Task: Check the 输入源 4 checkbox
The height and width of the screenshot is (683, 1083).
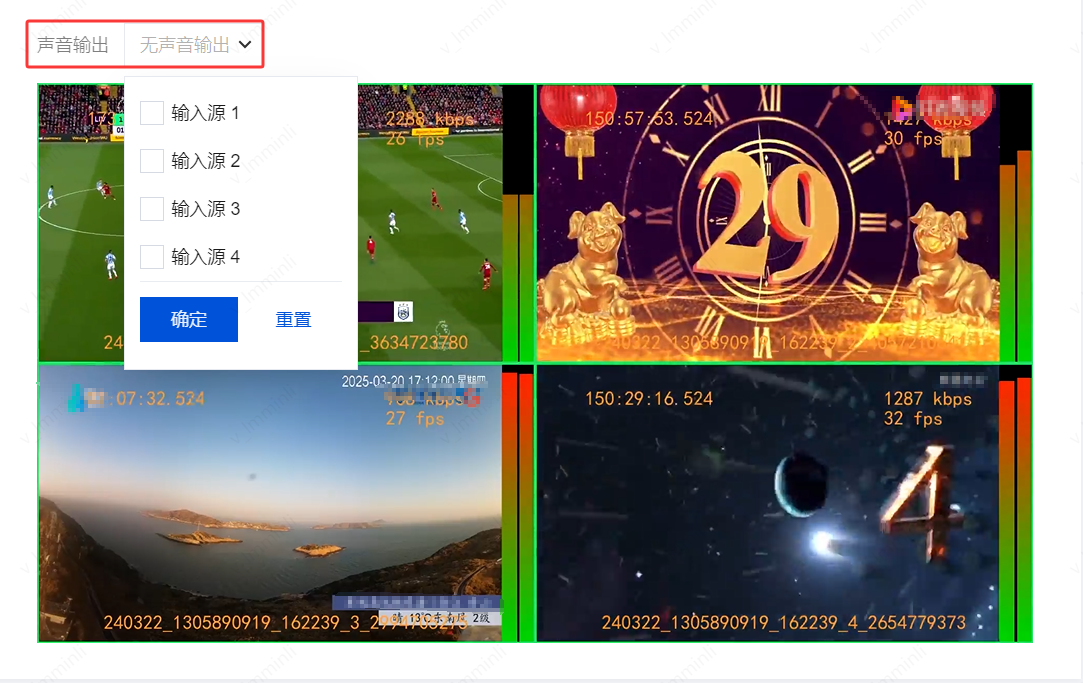Action: [151, 257]
